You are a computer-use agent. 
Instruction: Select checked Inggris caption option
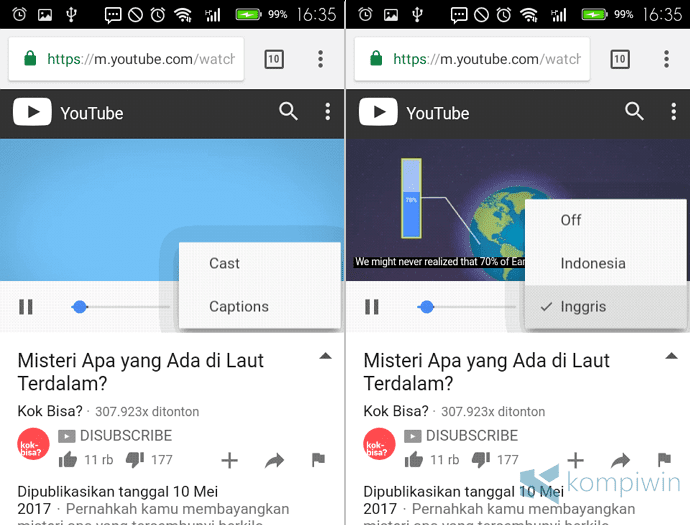click(x=605, y=306)
